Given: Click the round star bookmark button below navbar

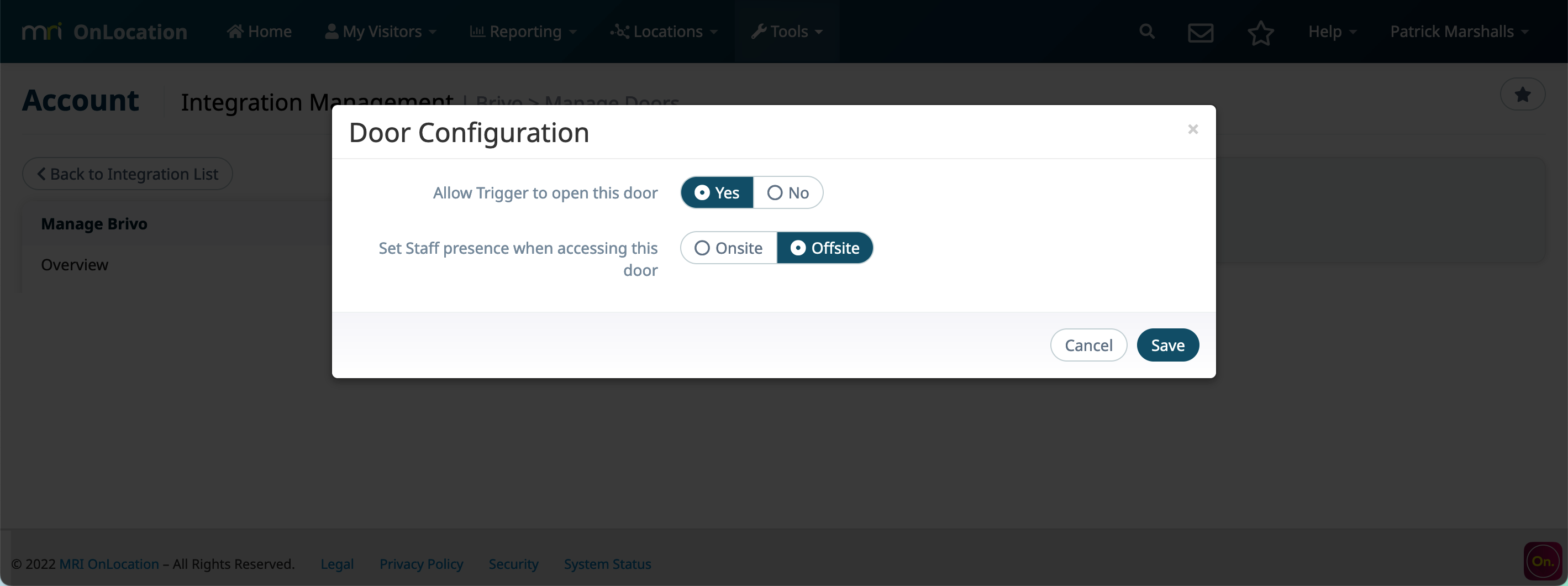Looking at the screenshot, I should [x=1522, y=95].
